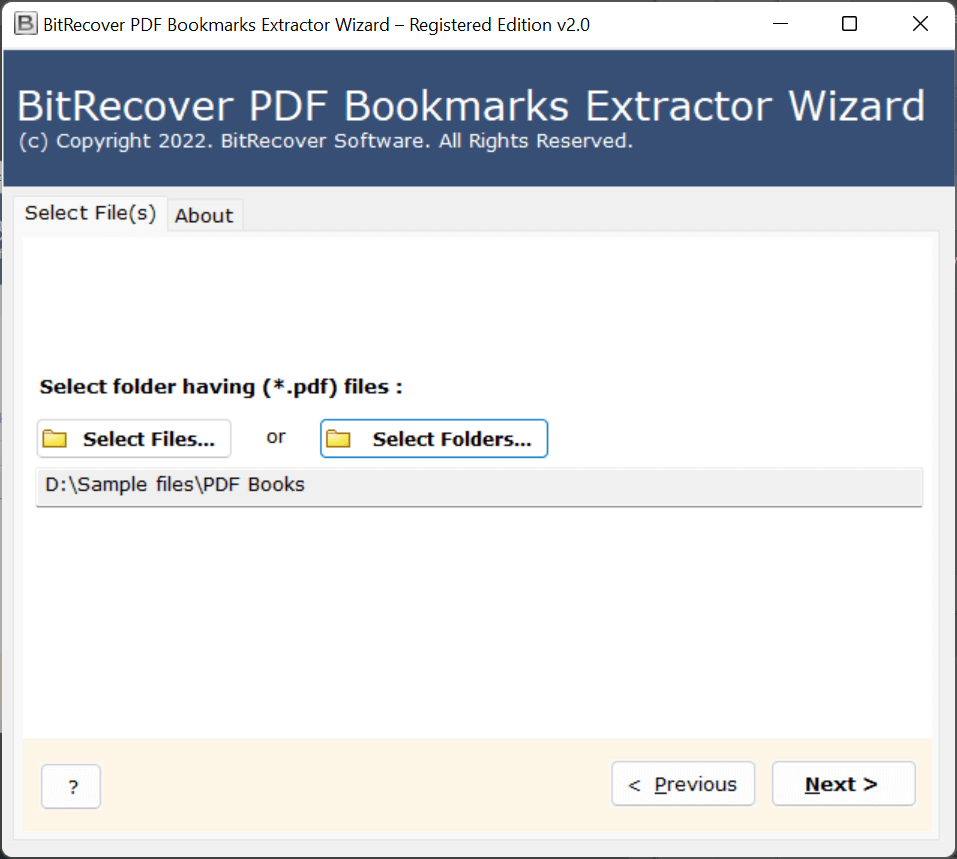Click the empty white area below path field
Screen dimensions: 957x859
pyautogui.click(x=478, y=620)
